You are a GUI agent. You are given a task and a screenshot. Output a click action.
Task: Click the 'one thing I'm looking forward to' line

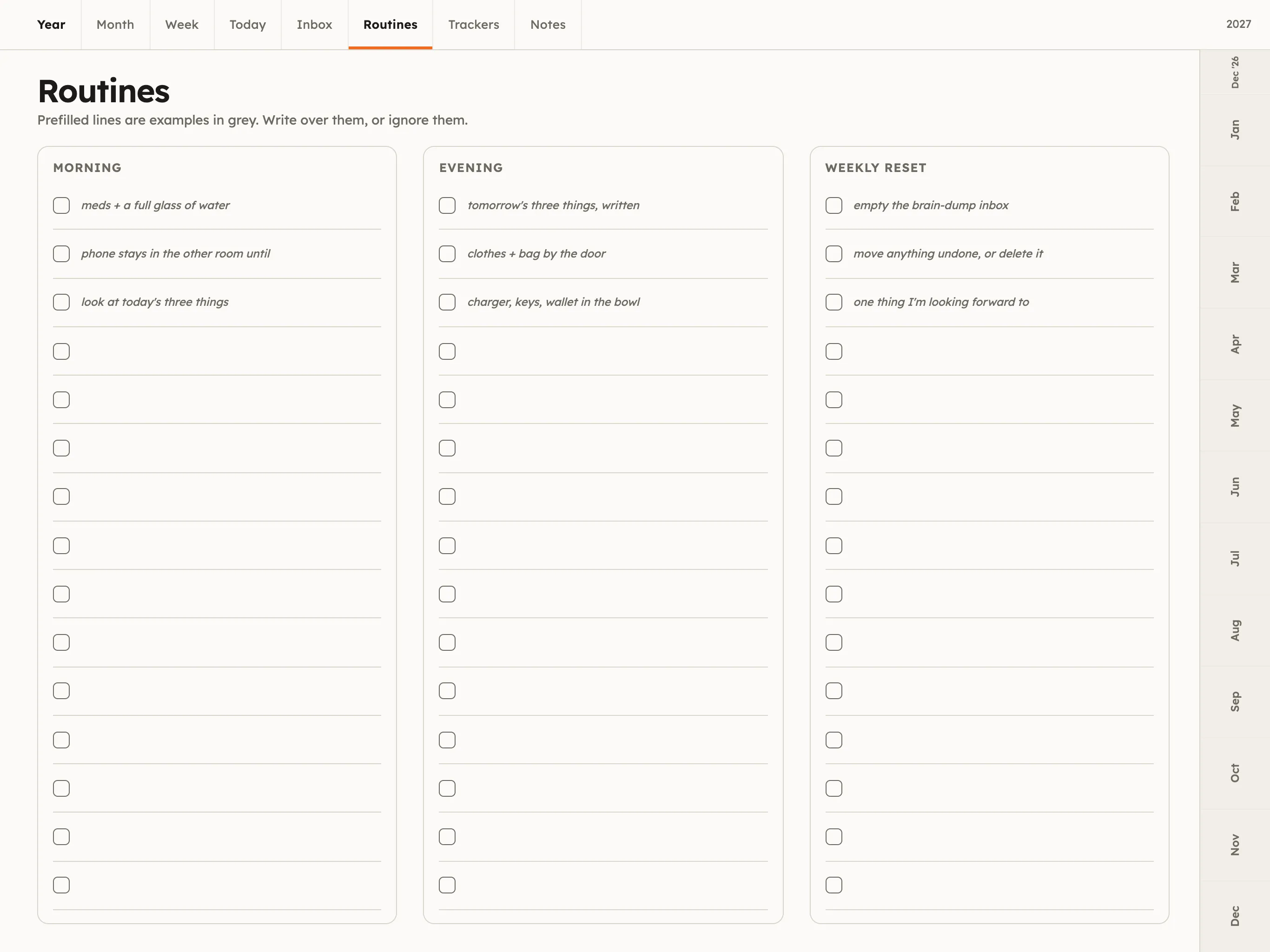tap(942, 302)
